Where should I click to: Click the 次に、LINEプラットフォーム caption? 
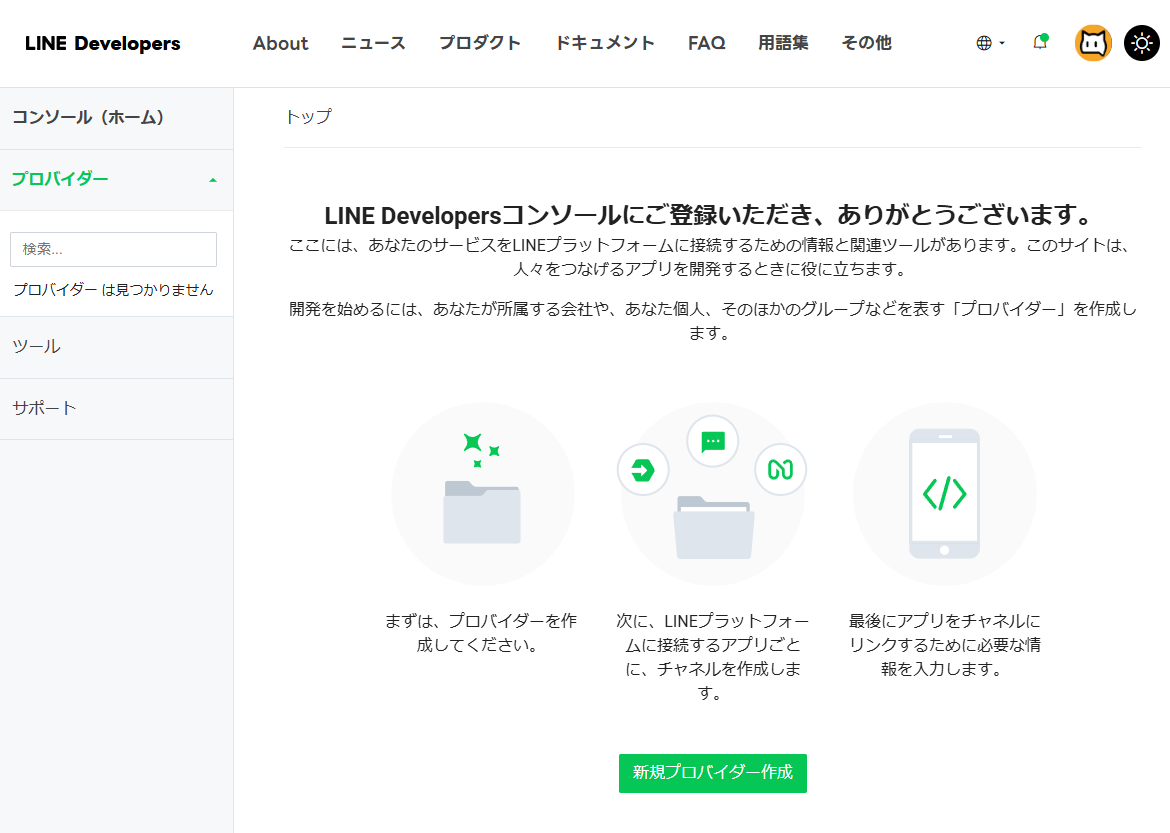point(713,656)
